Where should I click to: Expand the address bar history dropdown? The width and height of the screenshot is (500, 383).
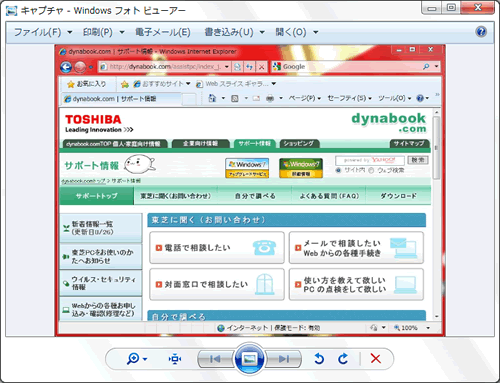[227, 67]
